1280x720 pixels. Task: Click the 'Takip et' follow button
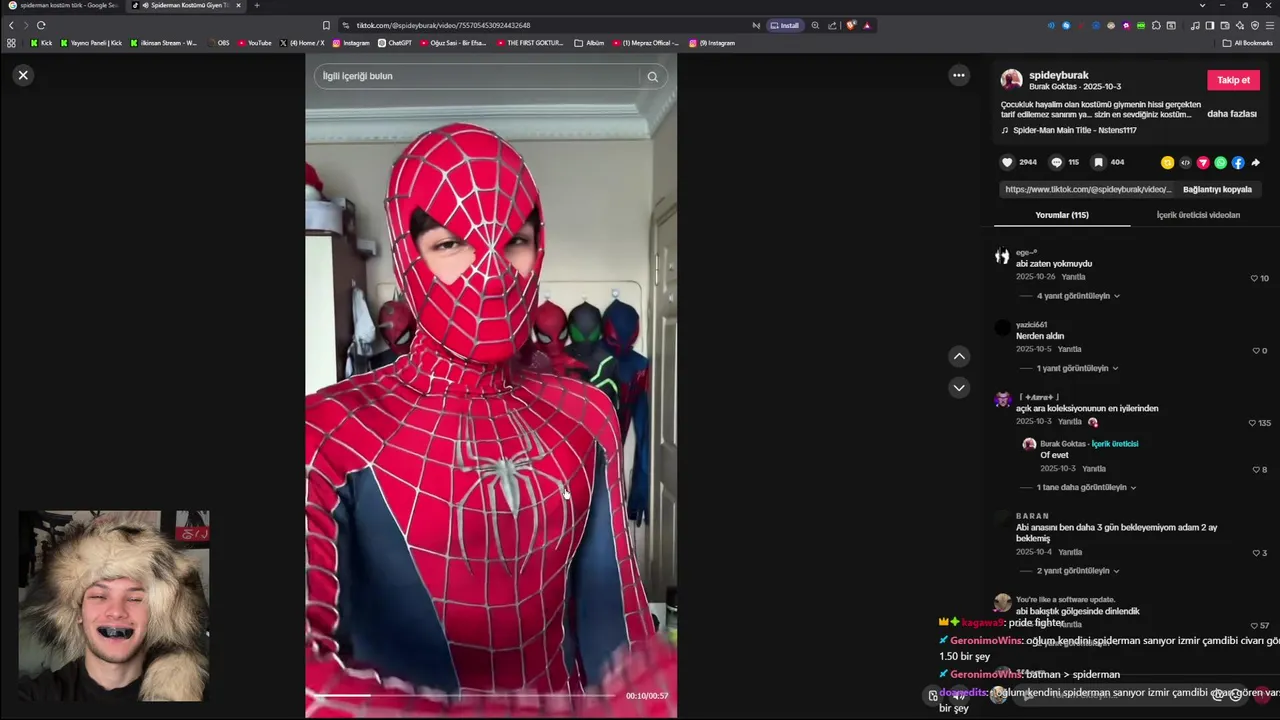[1233, 80]
